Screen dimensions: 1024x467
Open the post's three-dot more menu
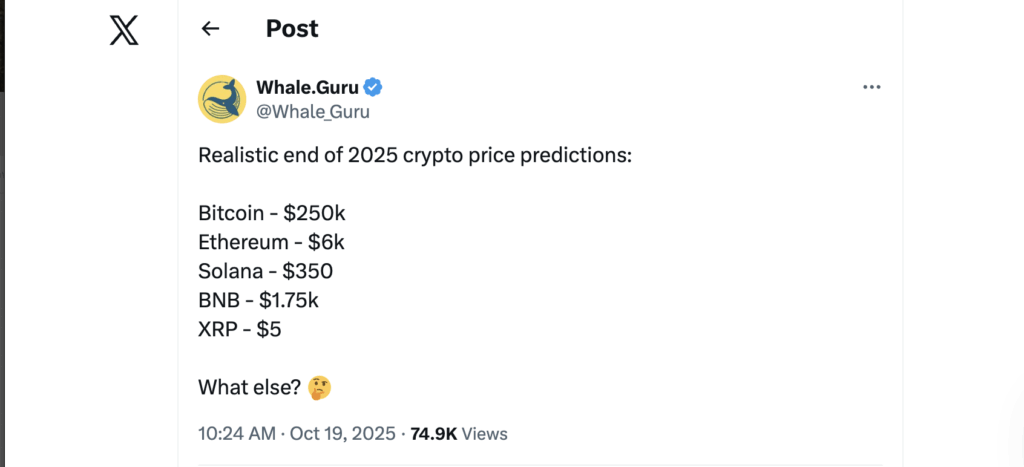(x=871, y=88)
